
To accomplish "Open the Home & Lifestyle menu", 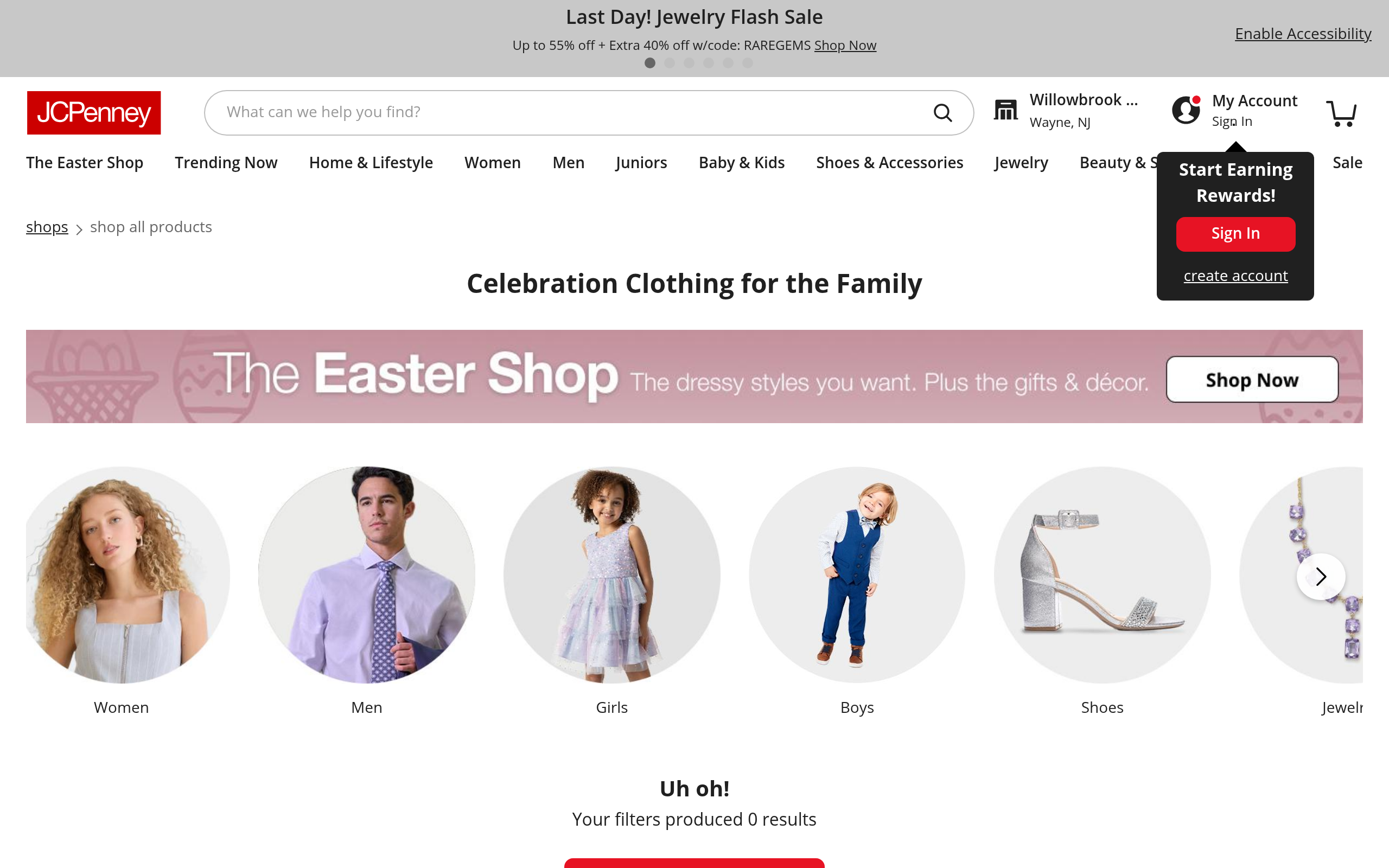I will click(x=371, y=163).
